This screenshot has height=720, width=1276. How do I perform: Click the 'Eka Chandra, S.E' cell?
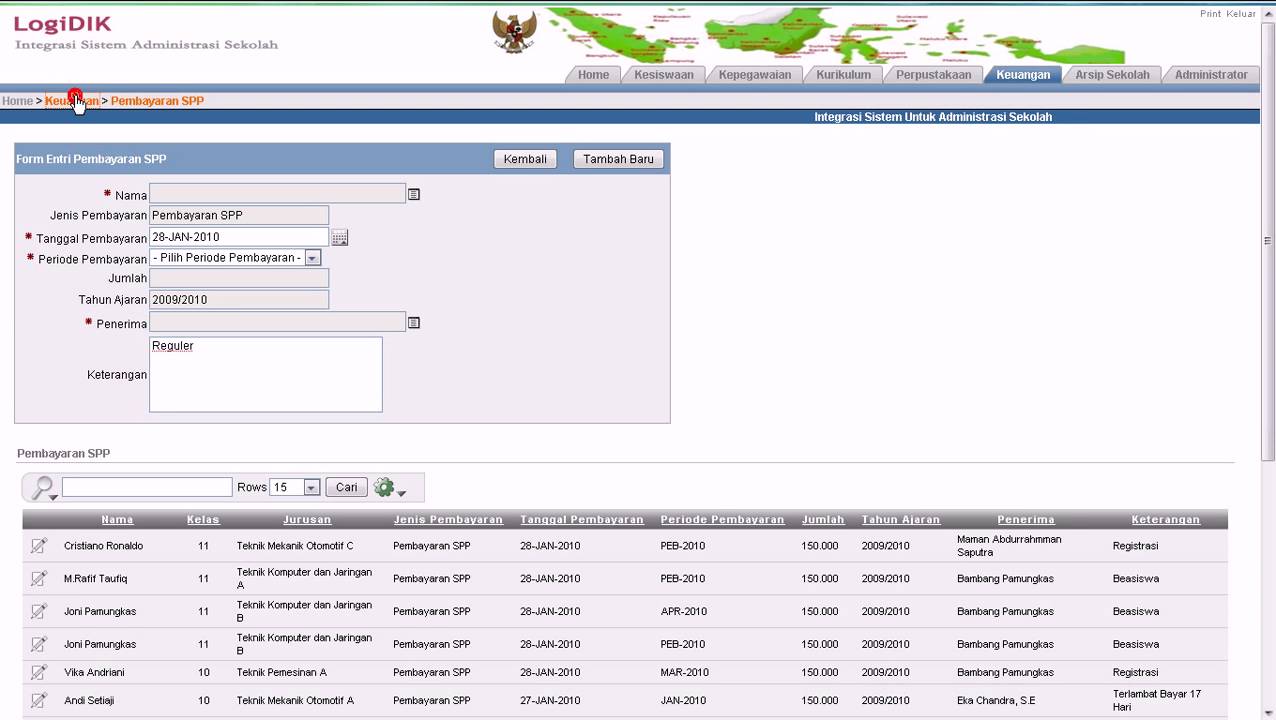tap(996, 700)
